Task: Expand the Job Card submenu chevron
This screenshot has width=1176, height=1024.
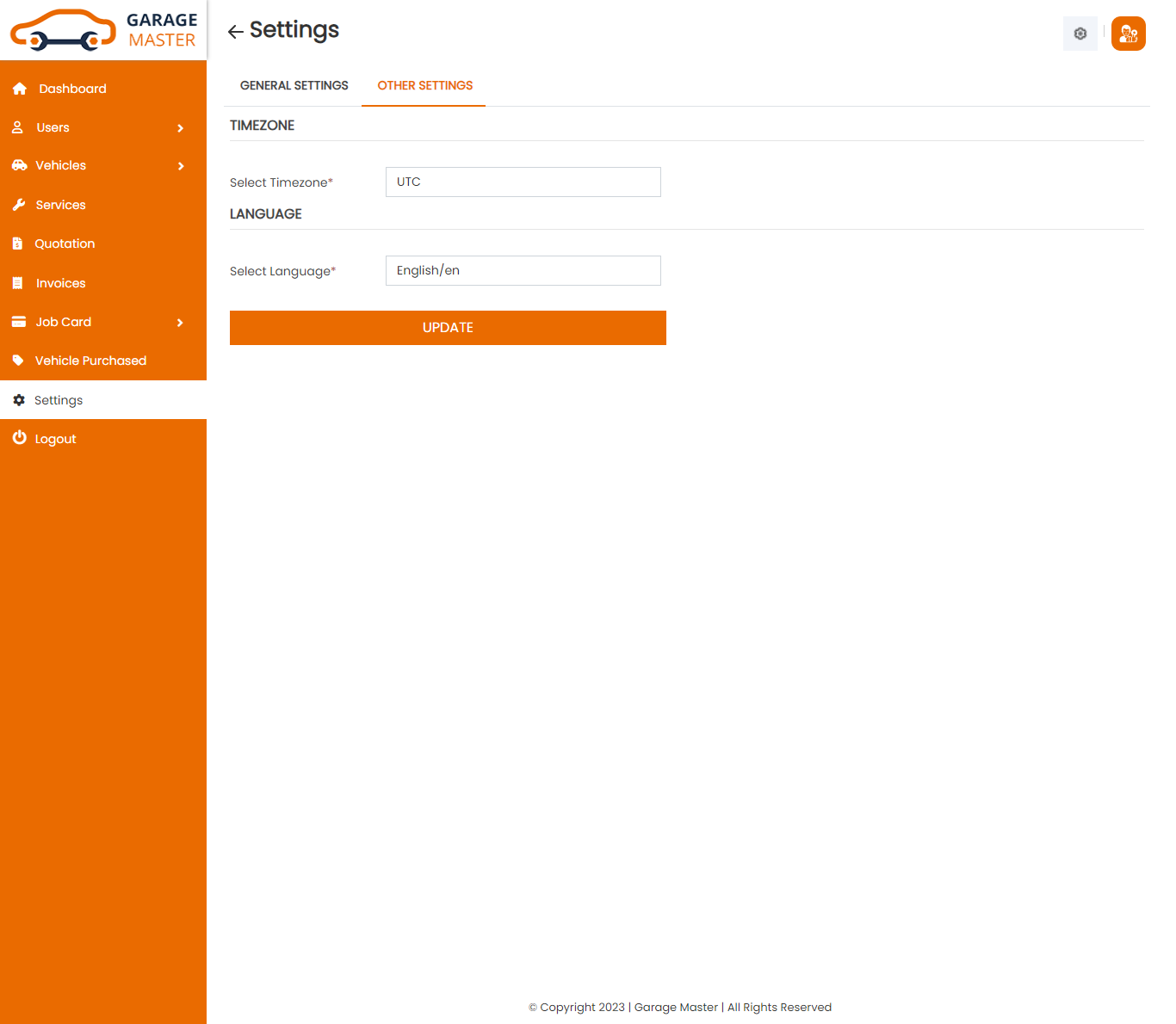Action: [180, 323]
